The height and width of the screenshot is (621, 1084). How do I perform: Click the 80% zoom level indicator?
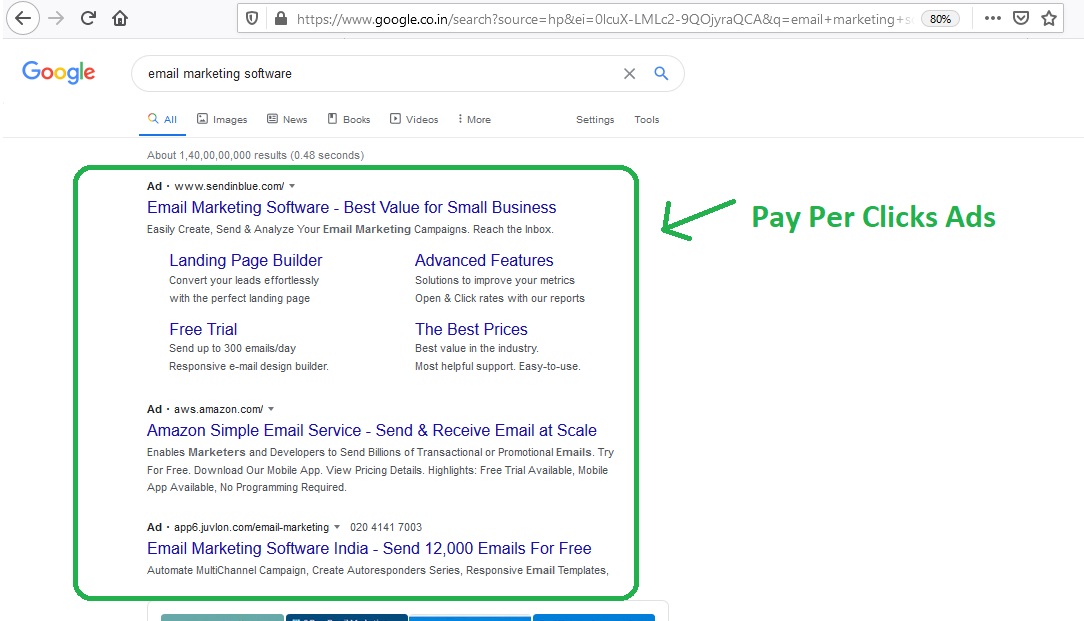point(939,18)
